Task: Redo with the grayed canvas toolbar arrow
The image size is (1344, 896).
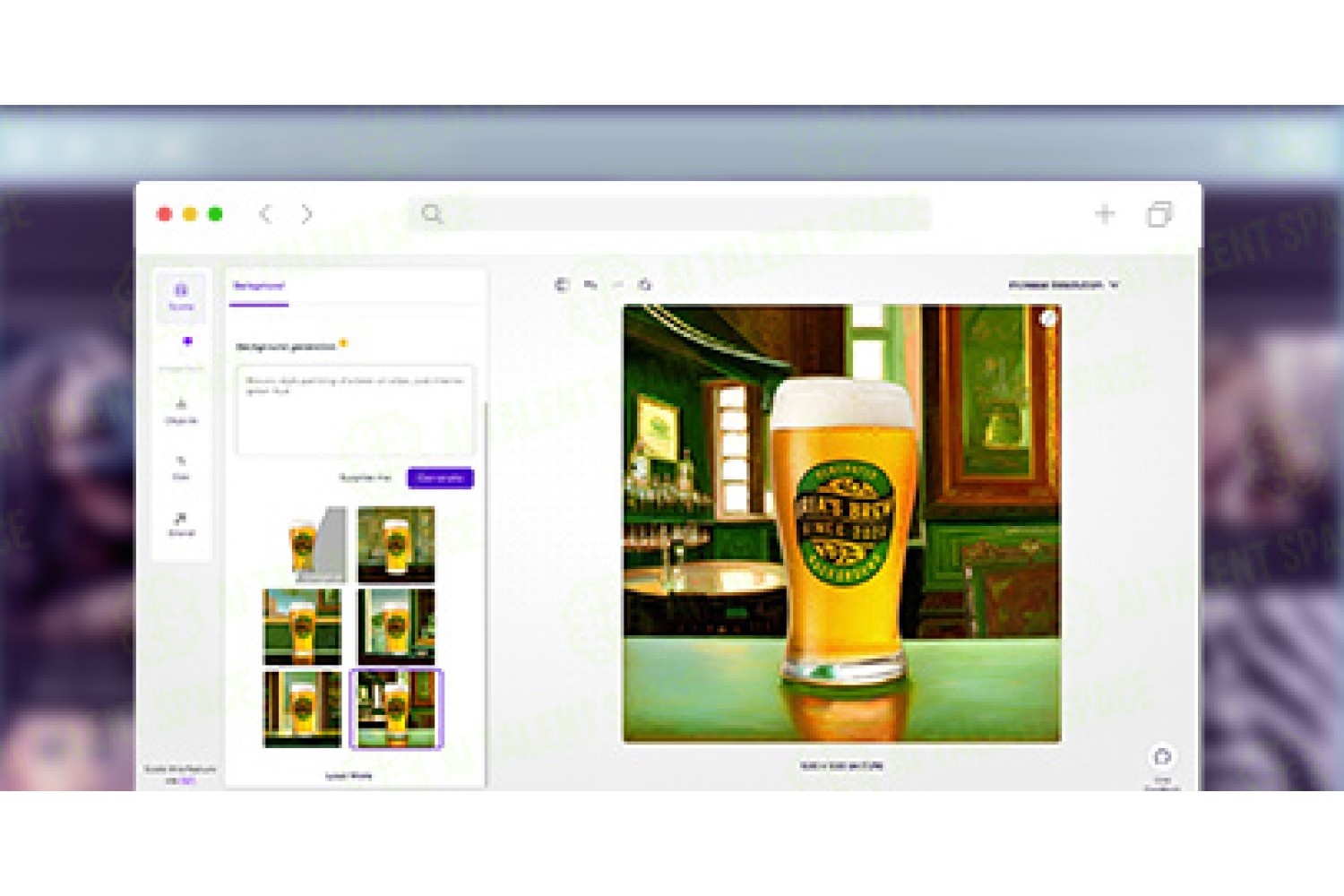Action: 617,285
